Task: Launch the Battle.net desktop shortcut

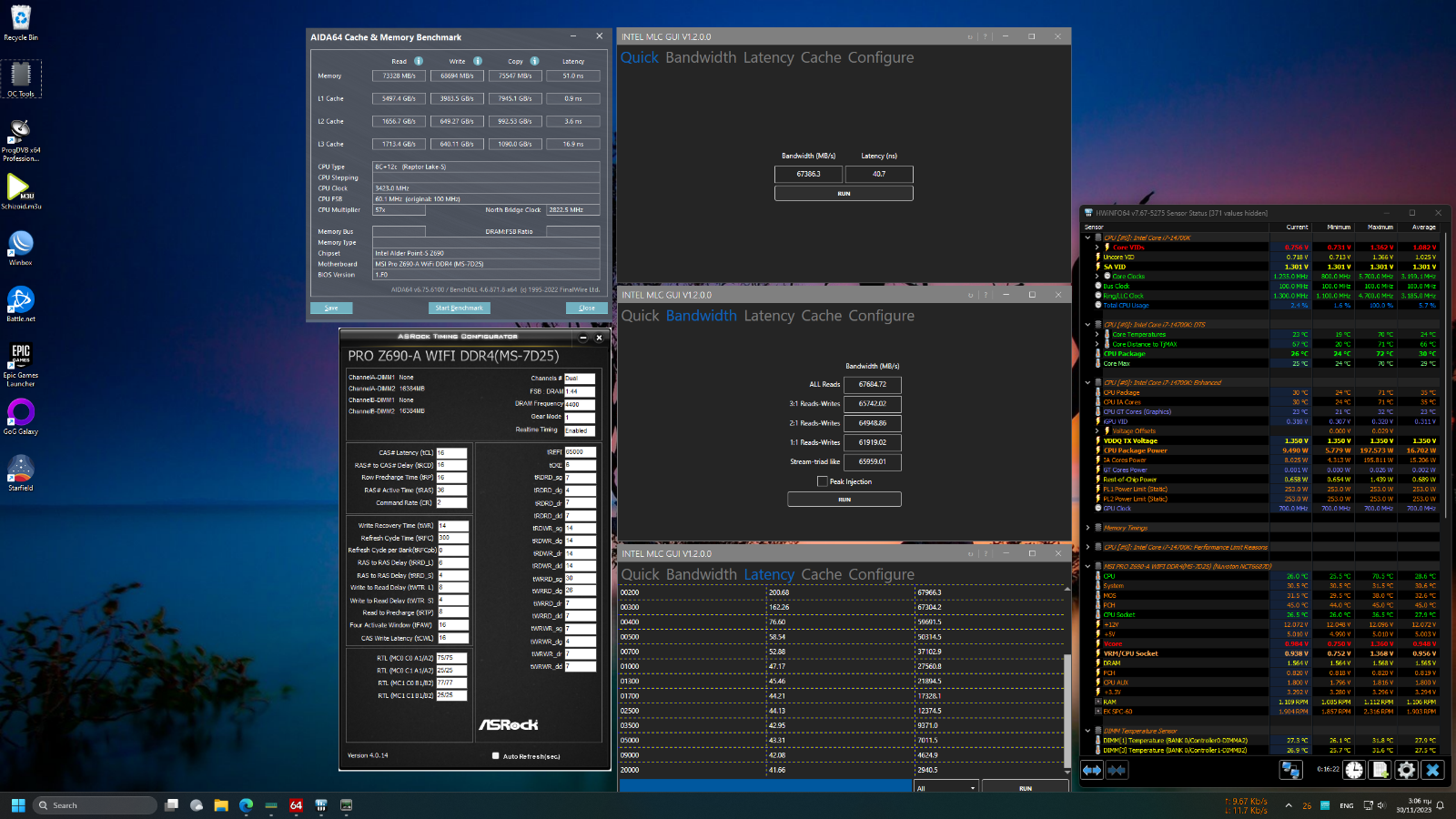Action: pos(20,304)
